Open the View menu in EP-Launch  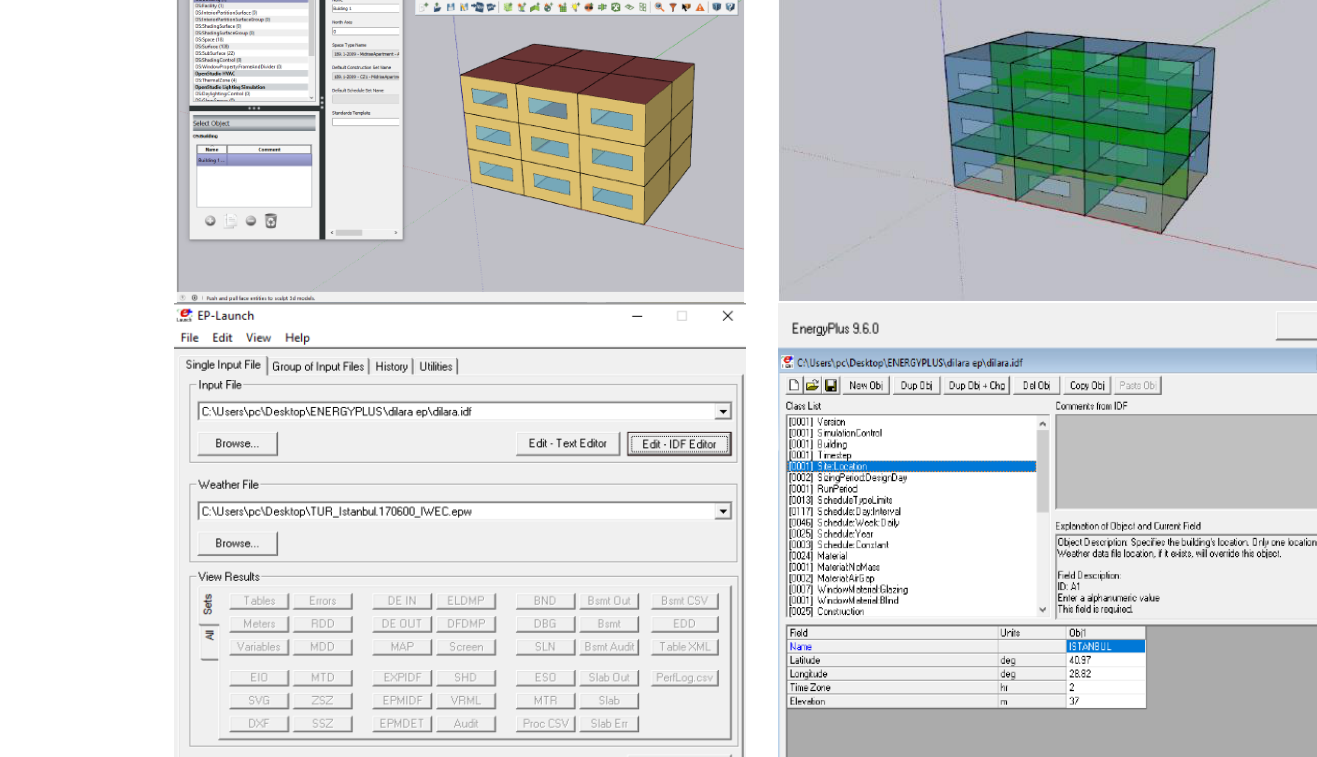coord(258,338)
